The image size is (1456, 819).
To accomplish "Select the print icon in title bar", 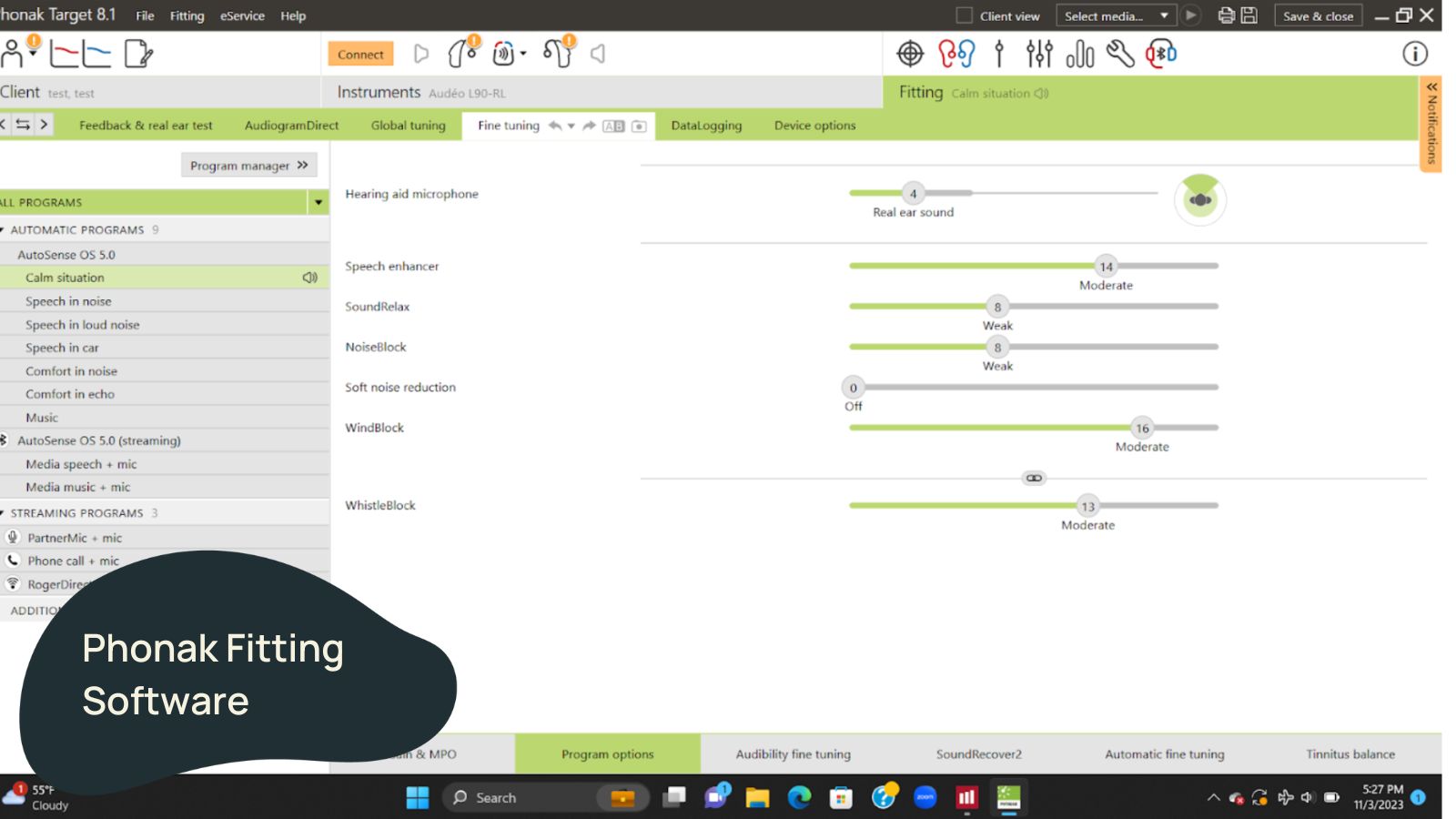I will coord(1226,15).
